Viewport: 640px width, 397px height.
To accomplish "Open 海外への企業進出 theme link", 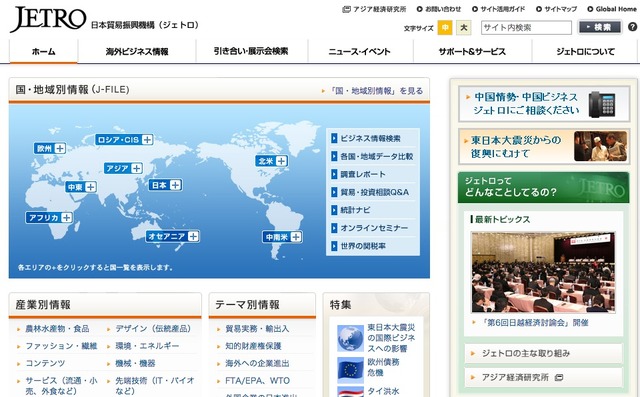I will click(257, 363).
